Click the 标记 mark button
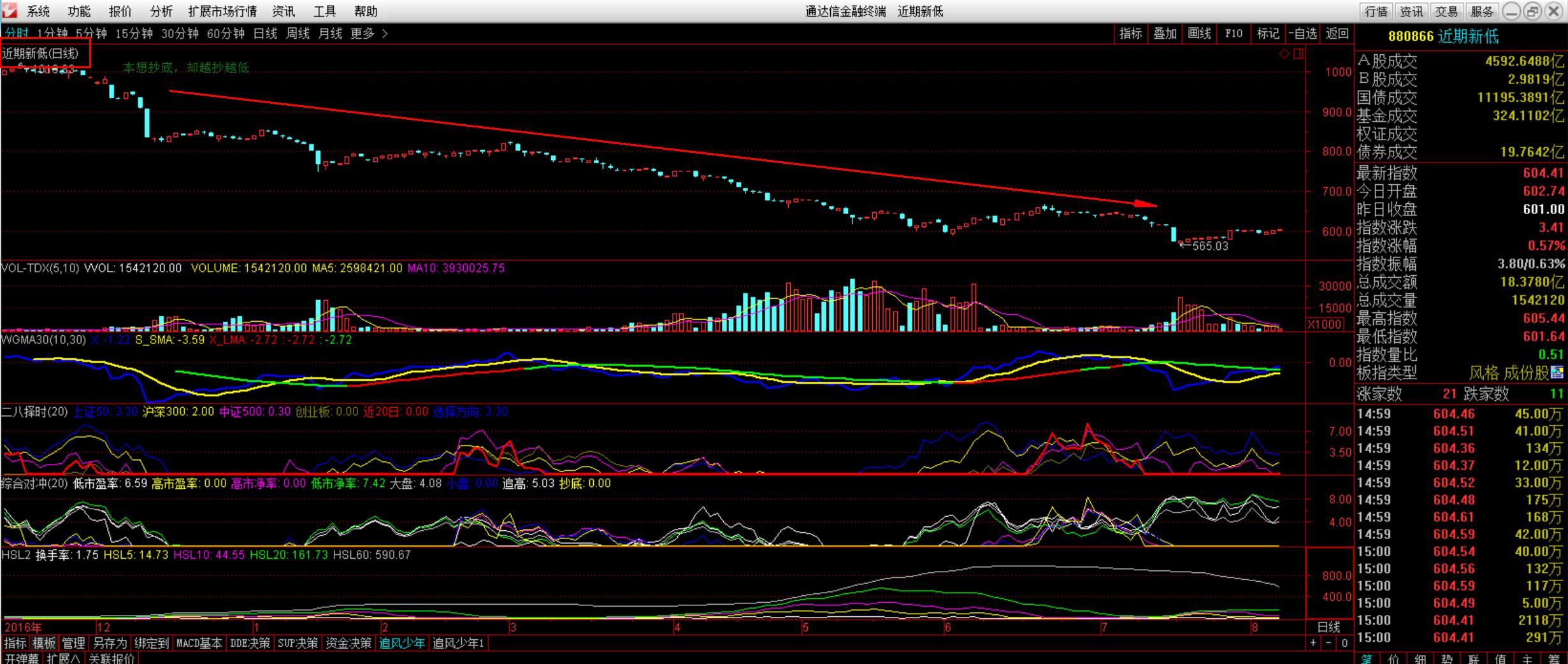Image resolution: width=1568 pixels, height=664 pixels. coord(1268,34)
